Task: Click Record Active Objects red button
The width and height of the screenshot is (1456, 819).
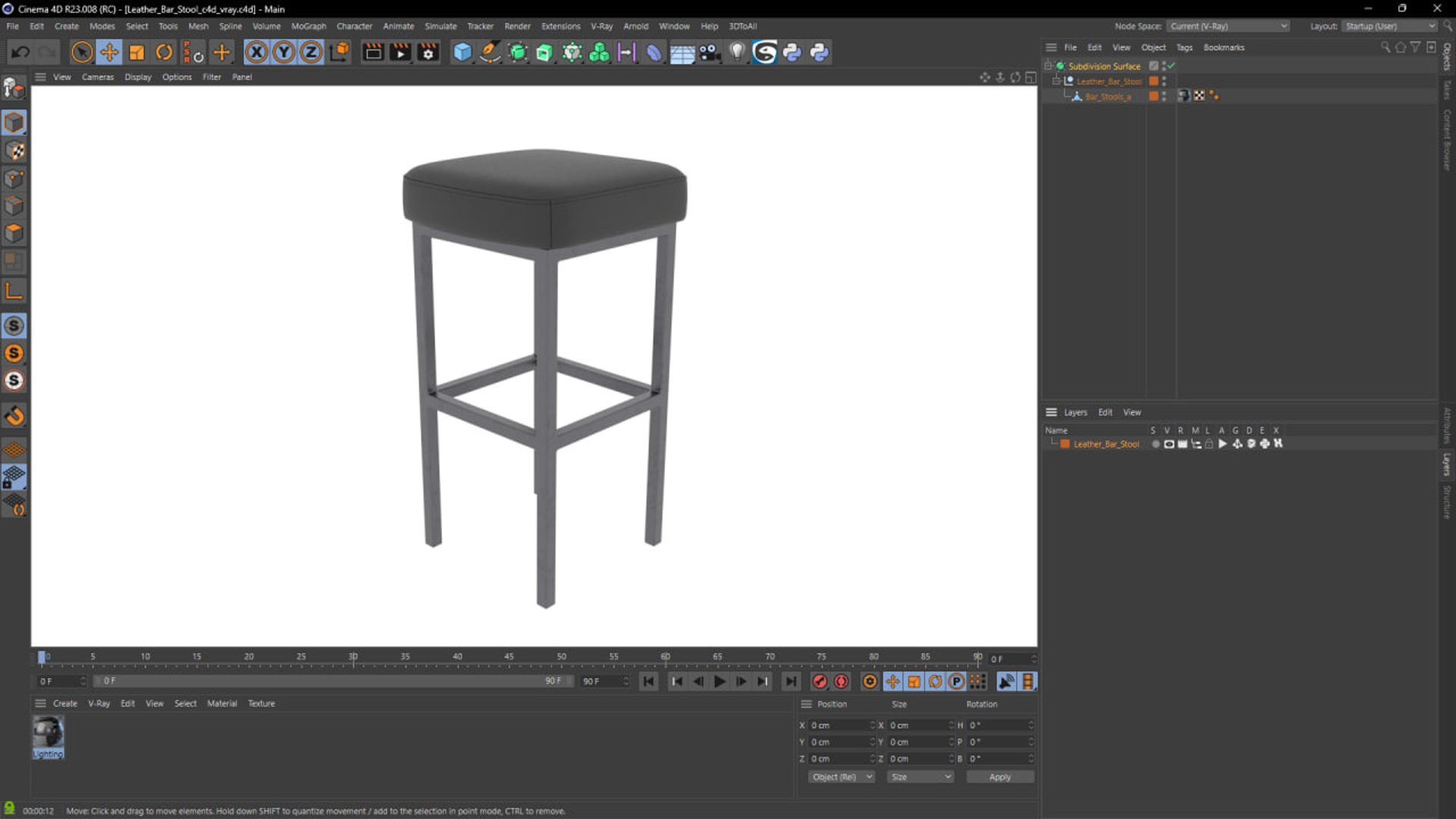Action: click(820, 682)
